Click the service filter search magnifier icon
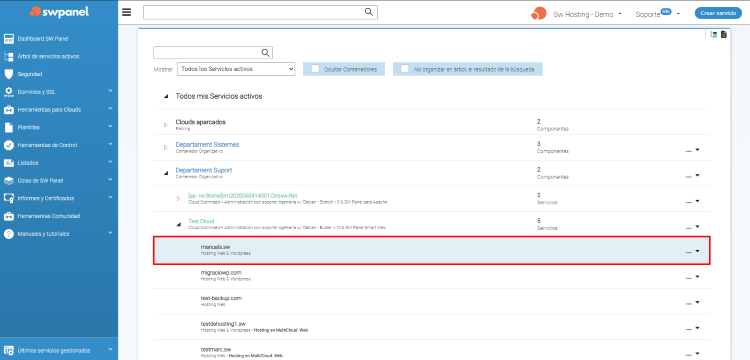750x360 pixels. click(265, 53)
